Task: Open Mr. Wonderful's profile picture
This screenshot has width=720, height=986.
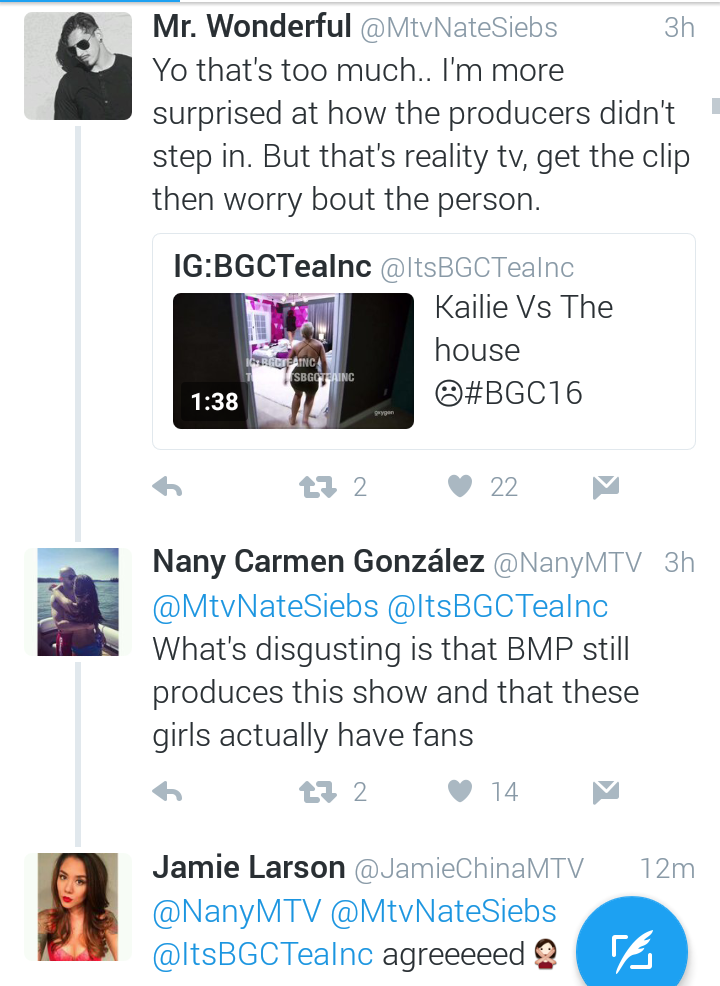Action: (78, 66)
